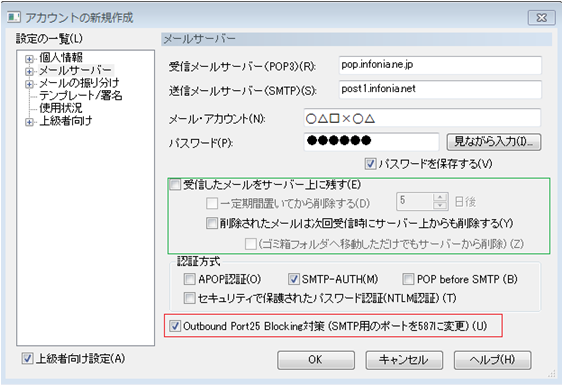Click the 見ながら入力 button
The height and width of the screenshot is (386, 563).
494,142
